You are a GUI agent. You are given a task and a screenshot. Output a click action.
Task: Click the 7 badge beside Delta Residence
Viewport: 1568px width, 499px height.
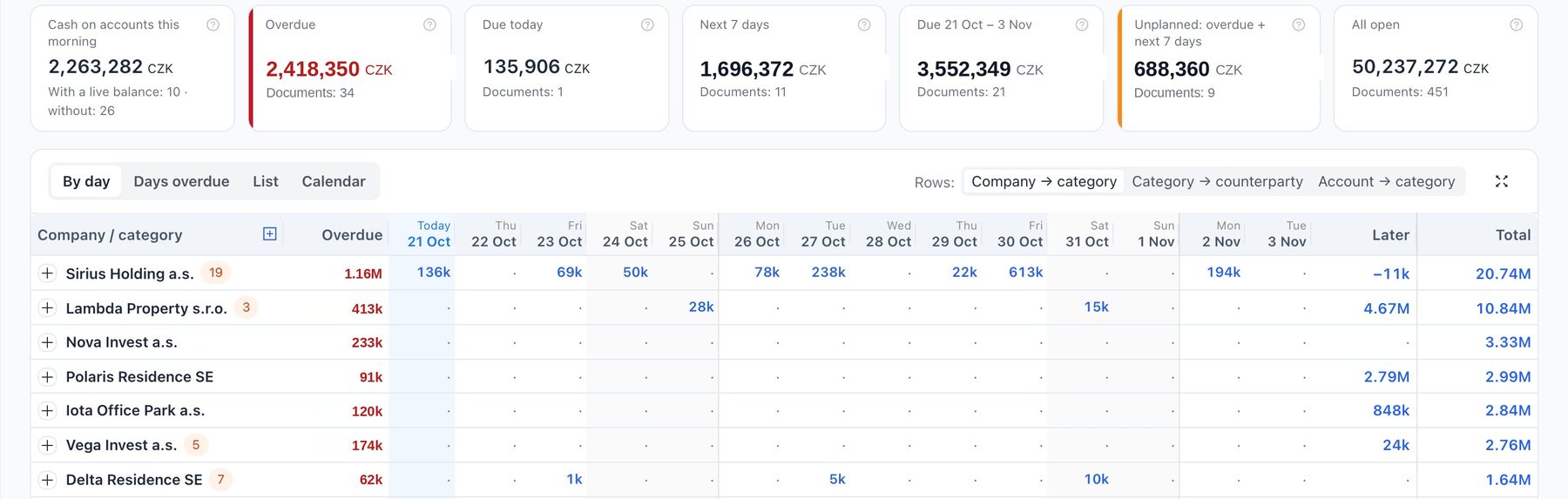pyautogui.click(x=221, y=479)
